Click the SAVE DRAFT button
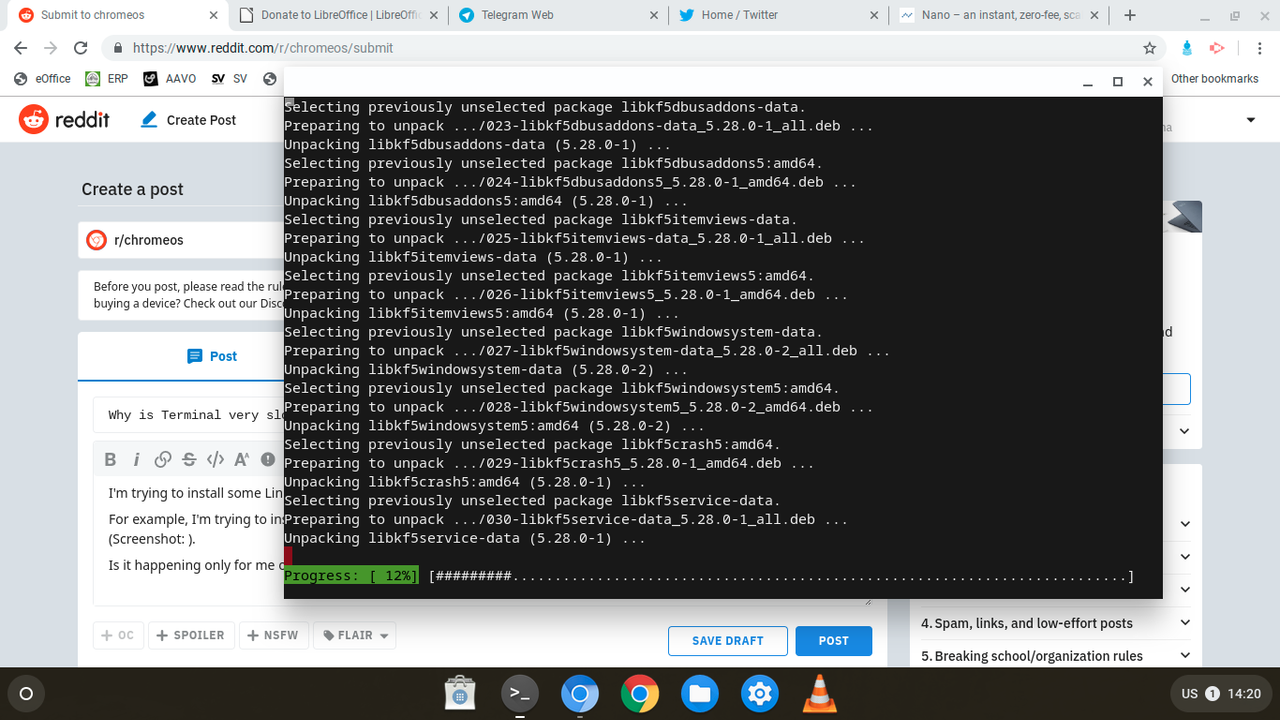This screenshot has width=1280, height=720. coord(727,641)
